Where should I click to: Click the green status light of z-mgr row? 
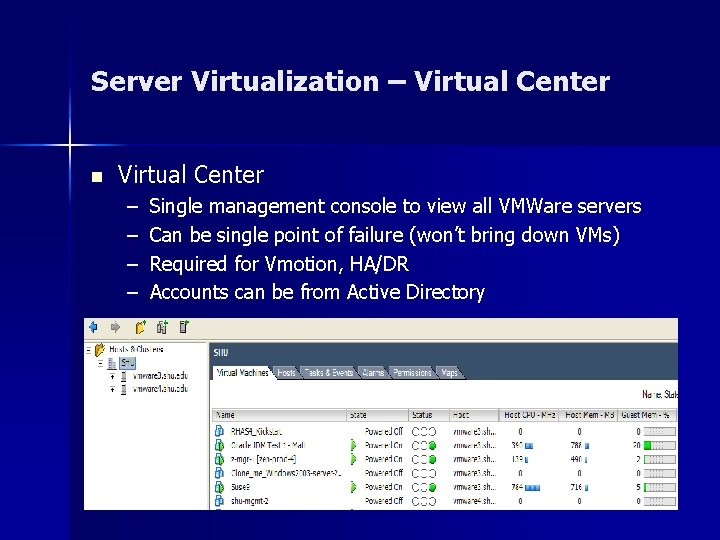click(x=432, y=459)
